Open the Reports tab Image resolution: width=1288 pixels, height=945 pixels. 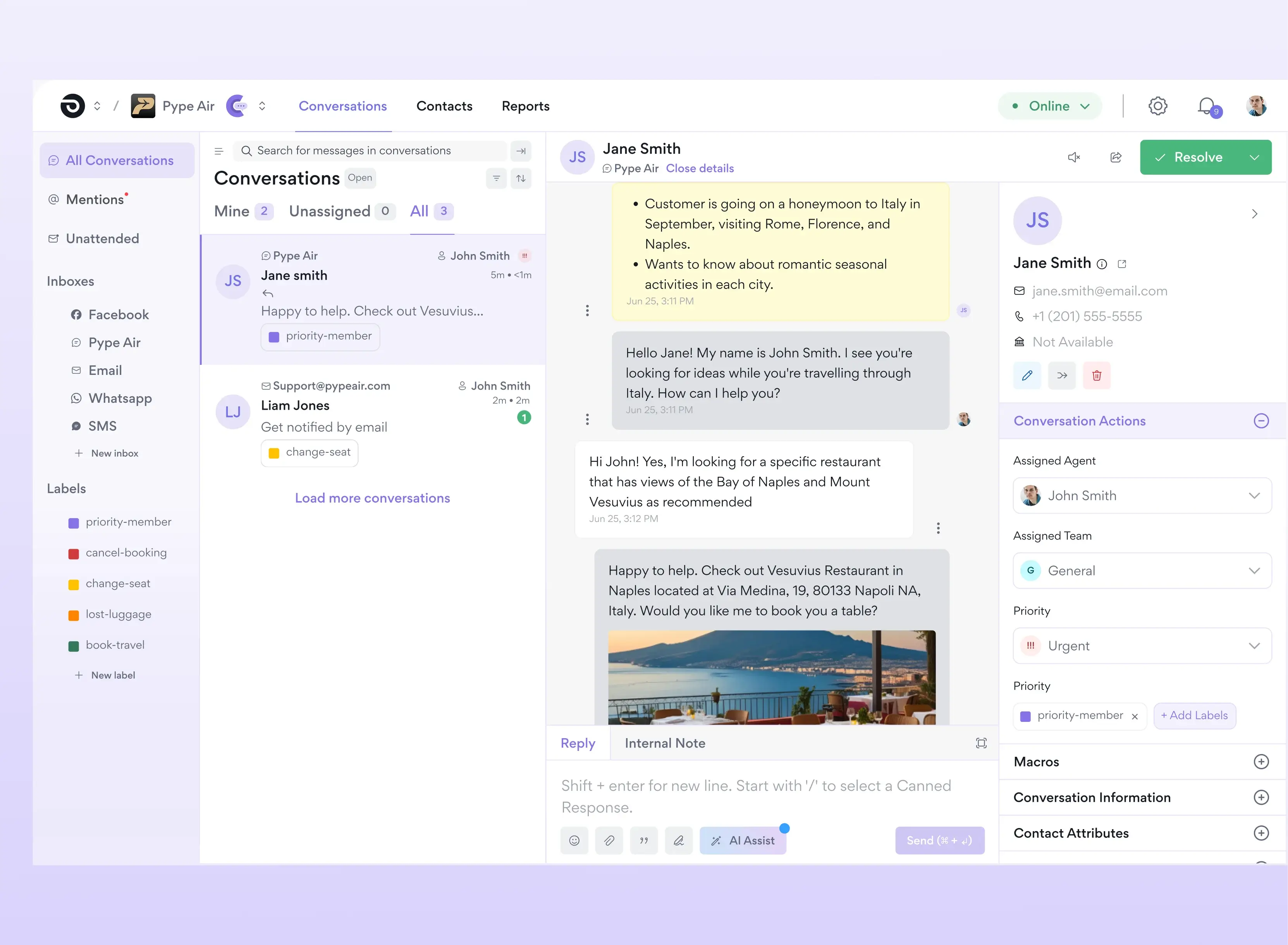(525, 106)
